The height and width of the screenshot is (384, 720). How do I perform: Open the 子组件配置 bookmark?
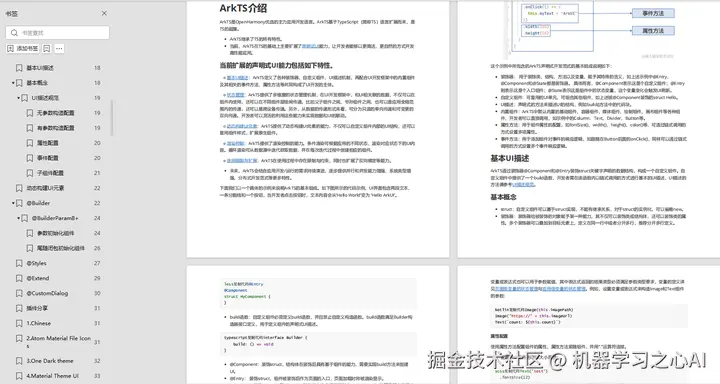51,173
